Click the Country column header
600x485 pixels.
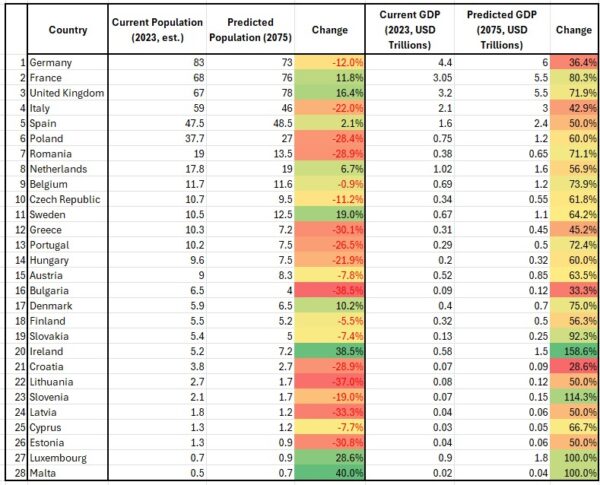pos(67,30)
